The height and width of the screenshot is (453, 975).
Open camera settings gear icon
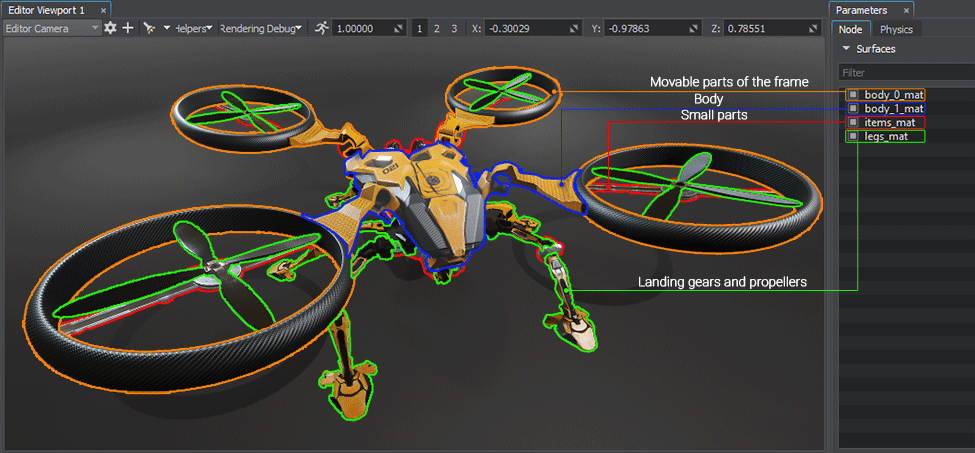(x=110, y=28)
